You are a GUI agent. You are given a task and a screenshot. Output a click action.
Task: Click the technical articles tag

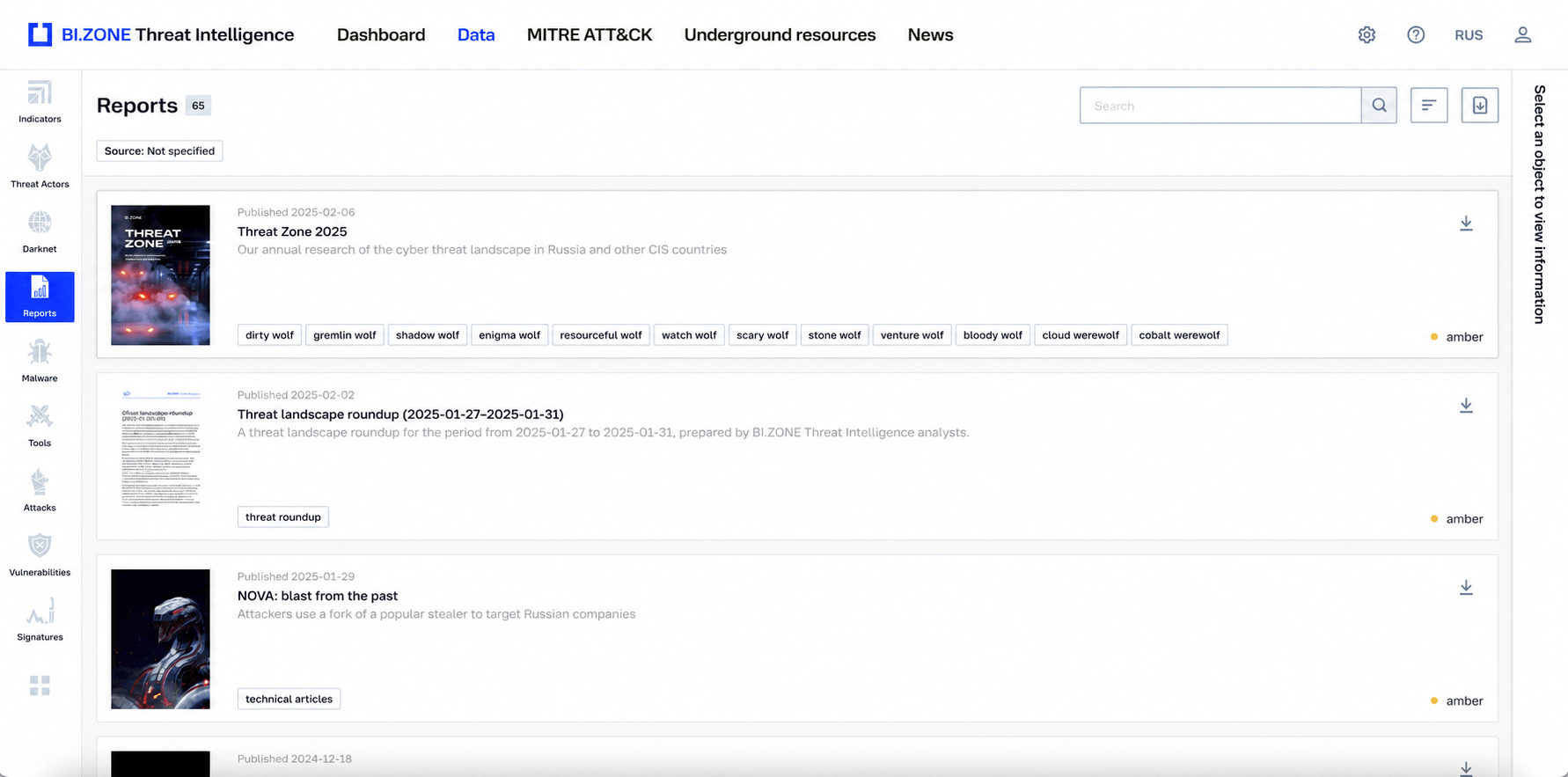289,700
